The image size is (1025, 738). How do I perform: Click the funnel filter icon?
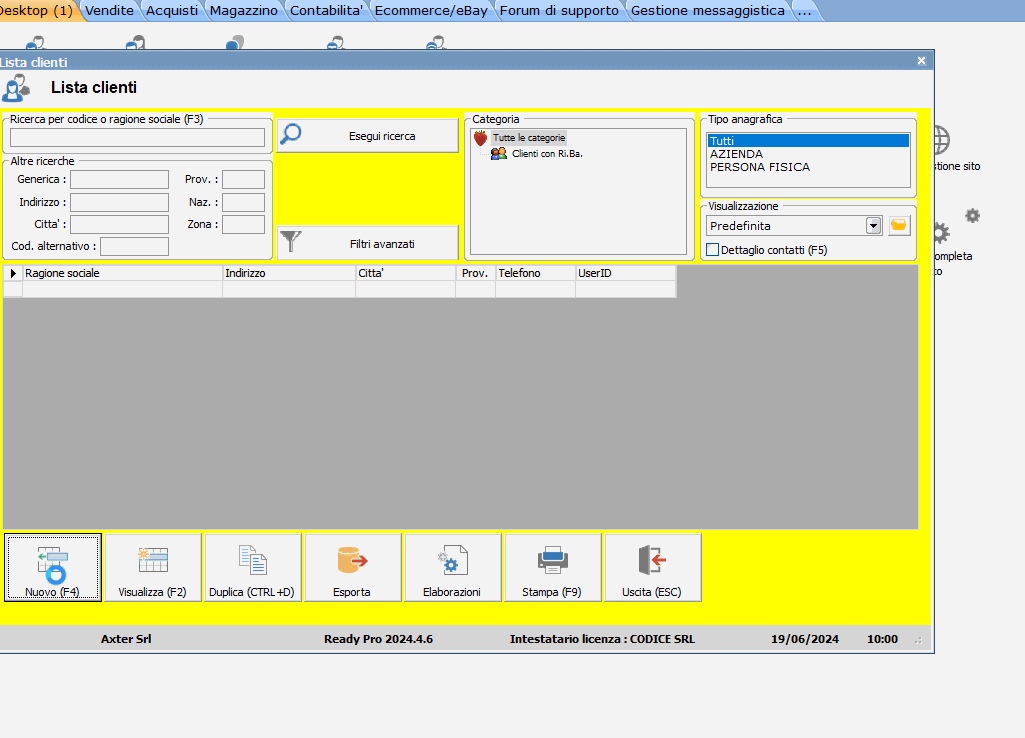[291, 241]
